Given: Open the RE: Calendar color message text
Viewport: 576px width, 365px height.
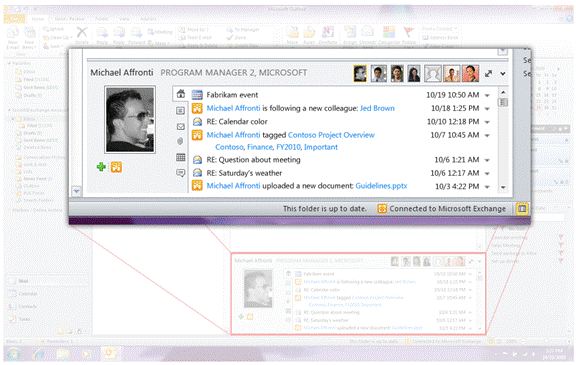Looking at the screenshot, I should click(237, 122).
